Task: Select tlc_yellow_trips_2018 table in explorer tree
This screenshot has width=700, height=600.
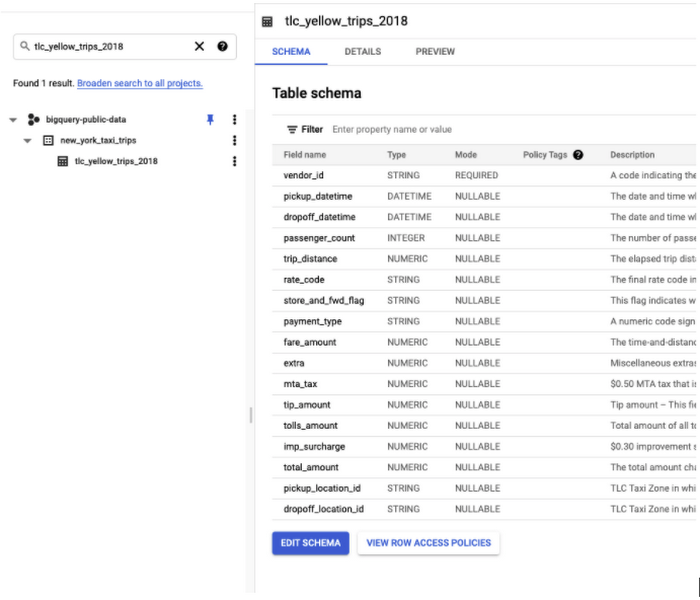Action: 116,161
